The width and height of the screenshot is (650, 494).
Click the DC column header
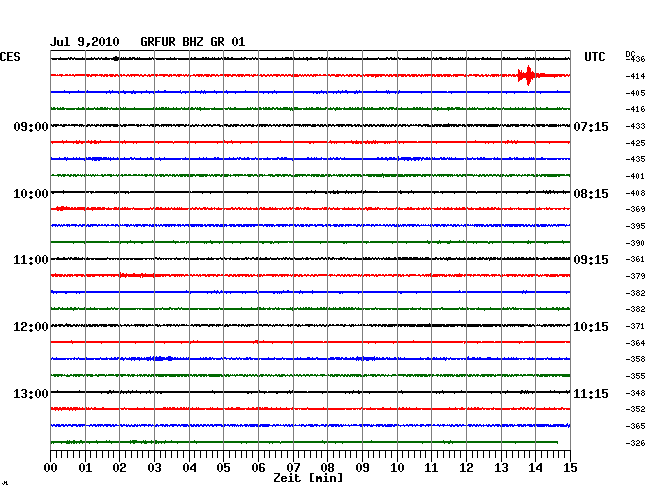point(630,54)
